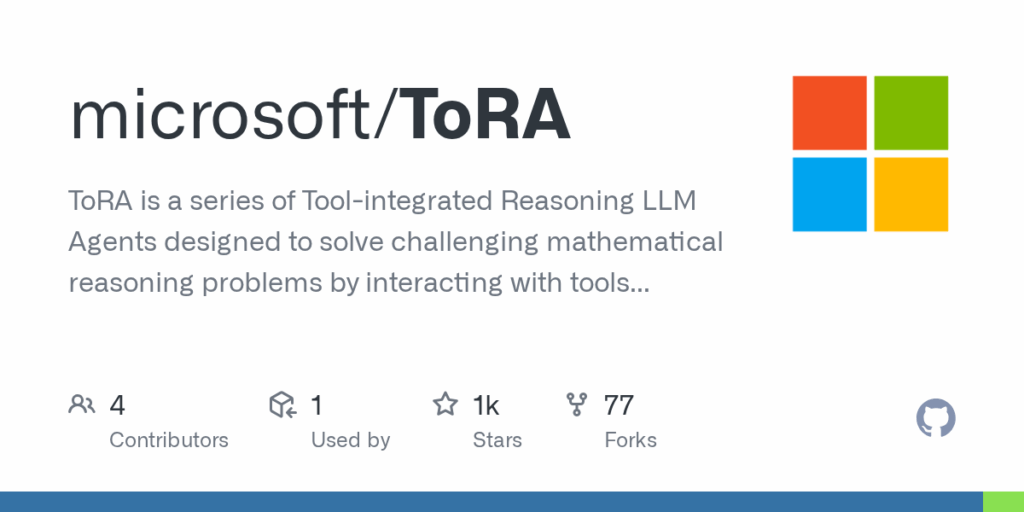This screenshot has width=1024, height=512.
Task: Click the Forks label
Action: pos(630,440)
